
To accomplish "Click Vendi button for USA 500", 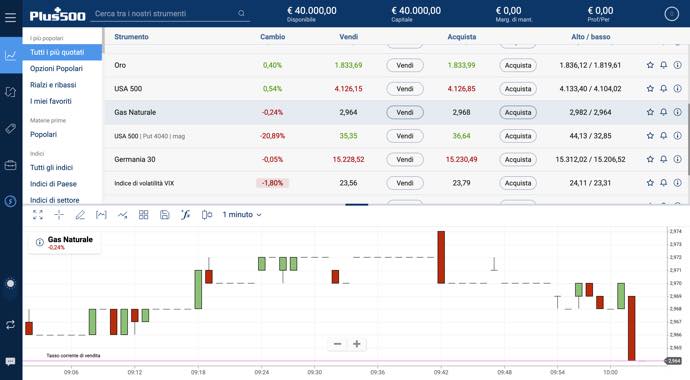I will pos(405,89).
